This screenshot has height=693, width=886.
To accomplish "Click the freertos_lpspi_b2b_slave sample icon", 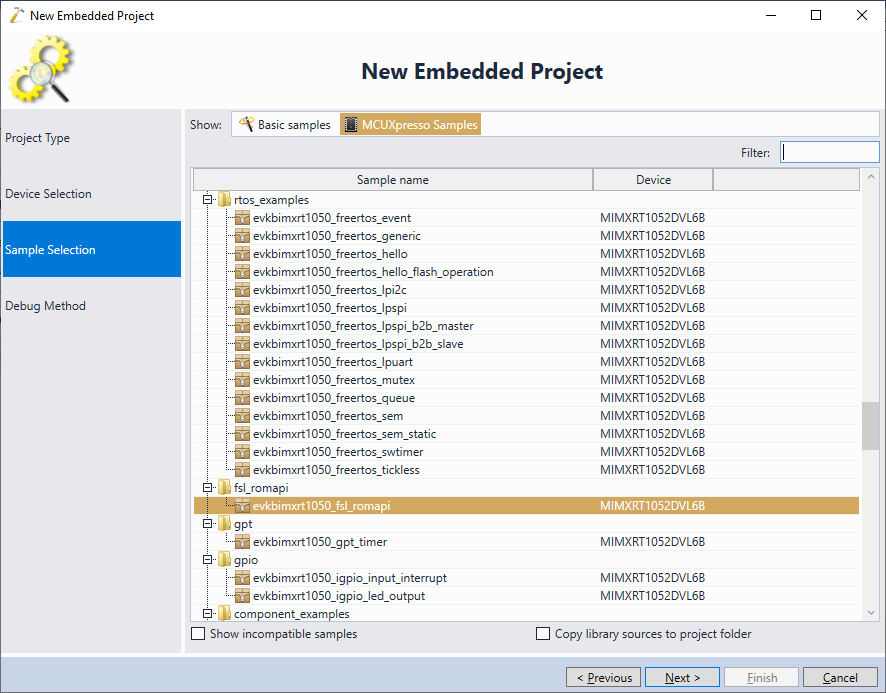I will pyautogui.click(x=242, y=344).
